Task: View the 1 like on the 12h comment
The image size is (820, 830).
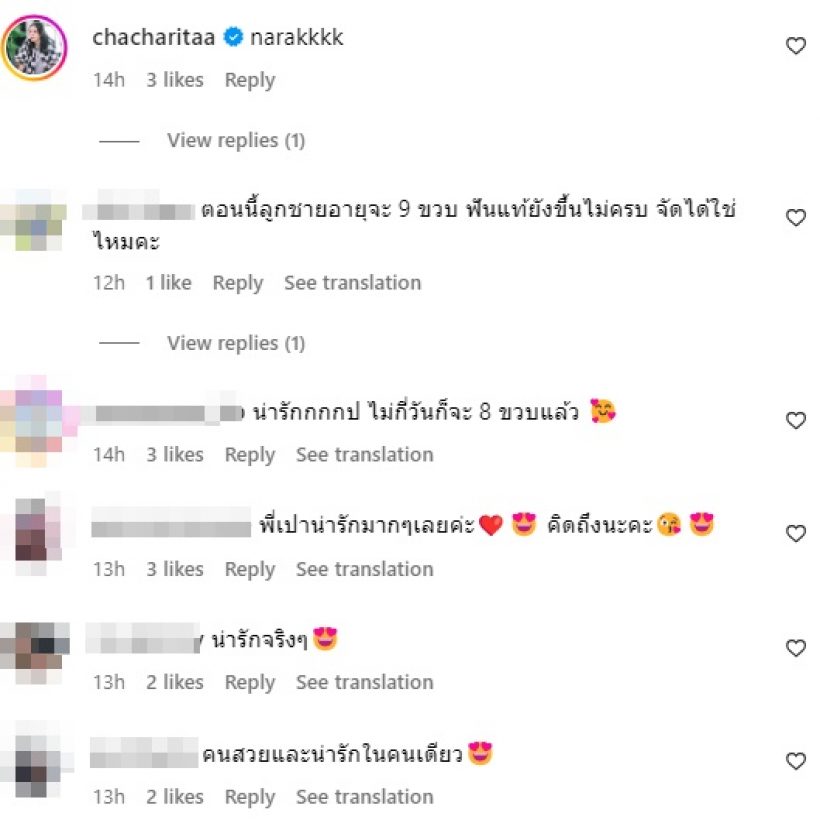Action: (168, 283)
